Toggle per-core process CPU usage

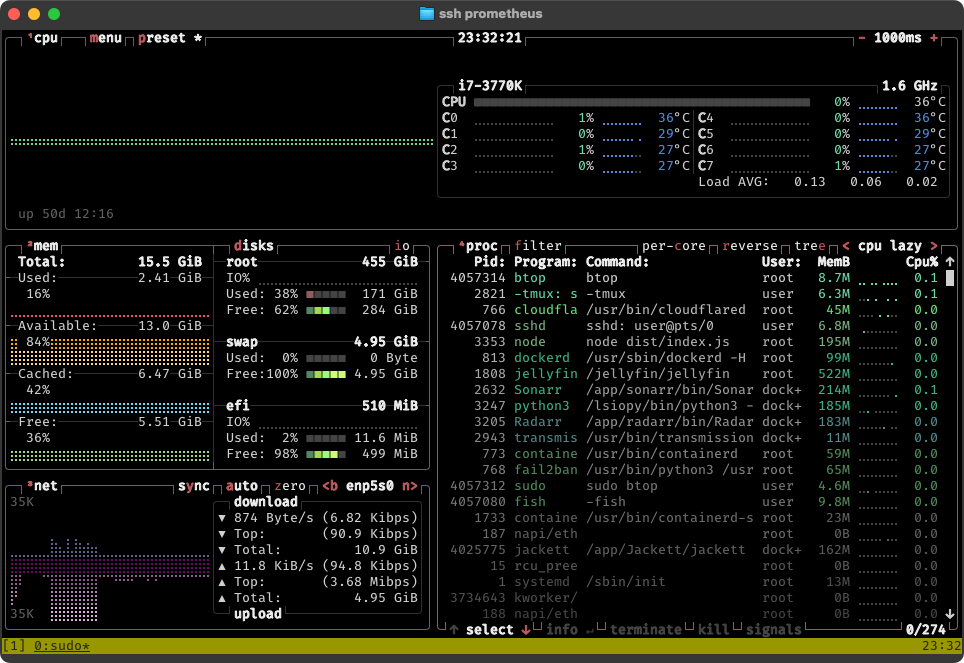[x=674, y=246]
